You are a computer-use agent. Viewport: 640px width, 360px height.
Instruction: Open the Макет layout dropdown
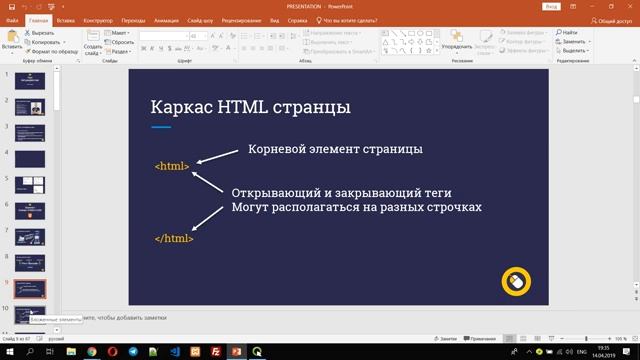pyautogui.click(x=117, y=33)
